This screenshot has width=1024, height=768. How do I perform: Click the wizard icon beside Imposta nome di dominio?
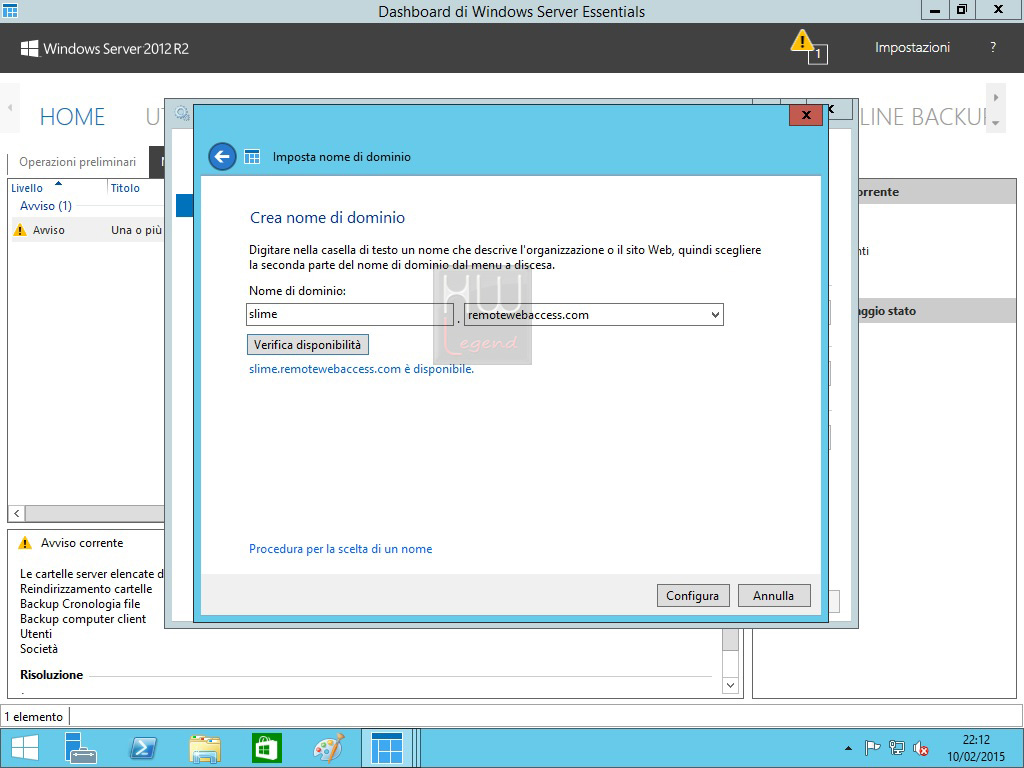252,157
